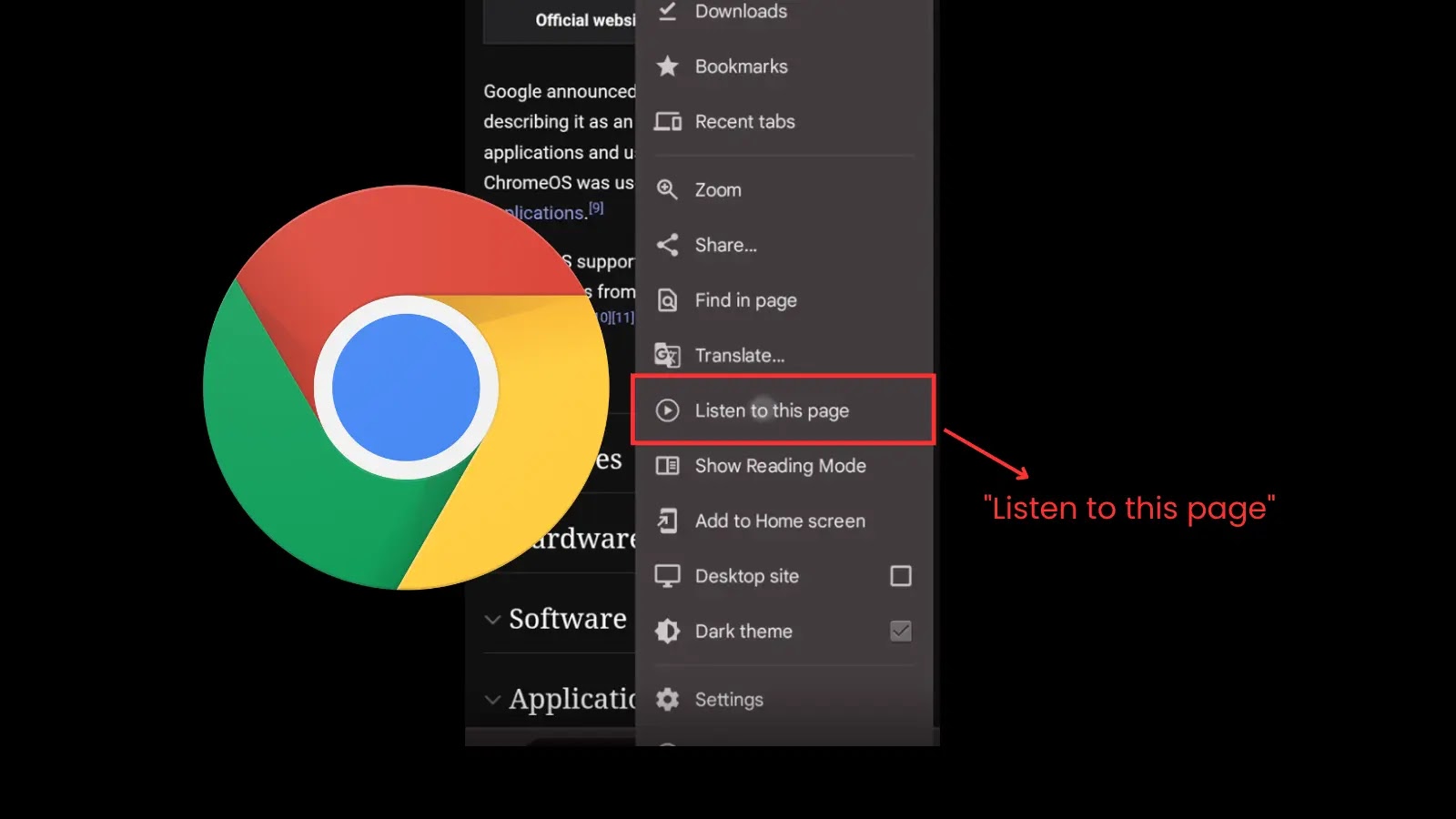
Task: Collapse the Hardware section chevron
Action: point(494,538)
